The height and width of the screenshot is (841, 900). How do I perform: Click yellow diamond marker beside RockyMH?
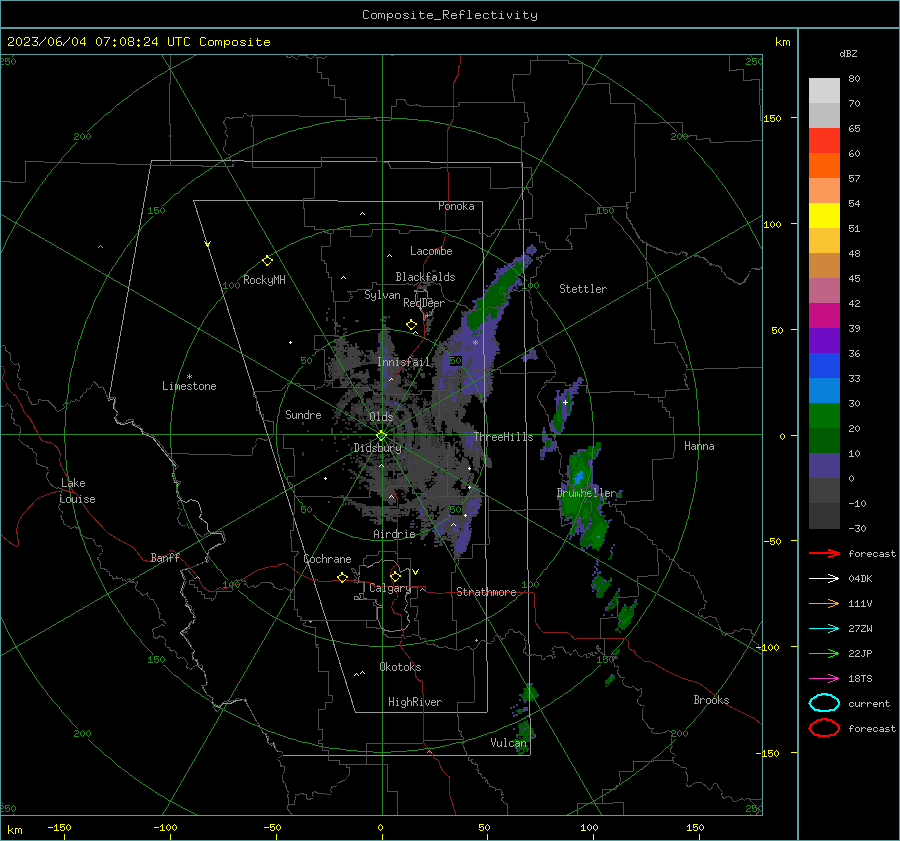coord(267,261)
